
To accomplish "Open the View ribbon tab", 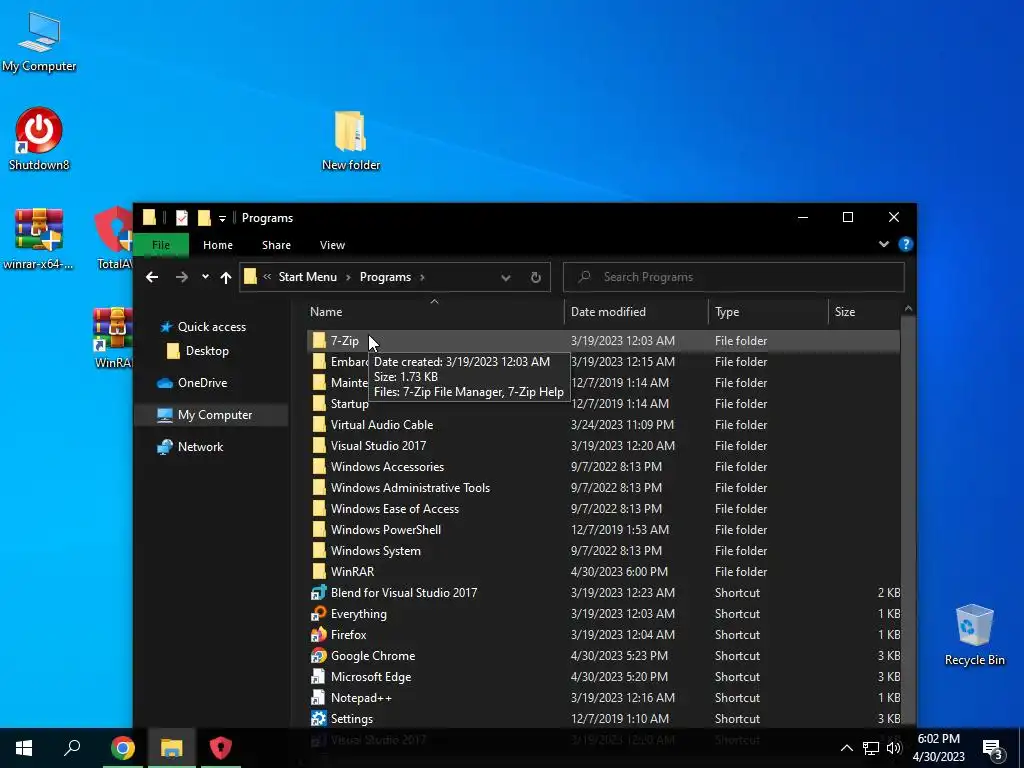I will click(x=332, y=245).
